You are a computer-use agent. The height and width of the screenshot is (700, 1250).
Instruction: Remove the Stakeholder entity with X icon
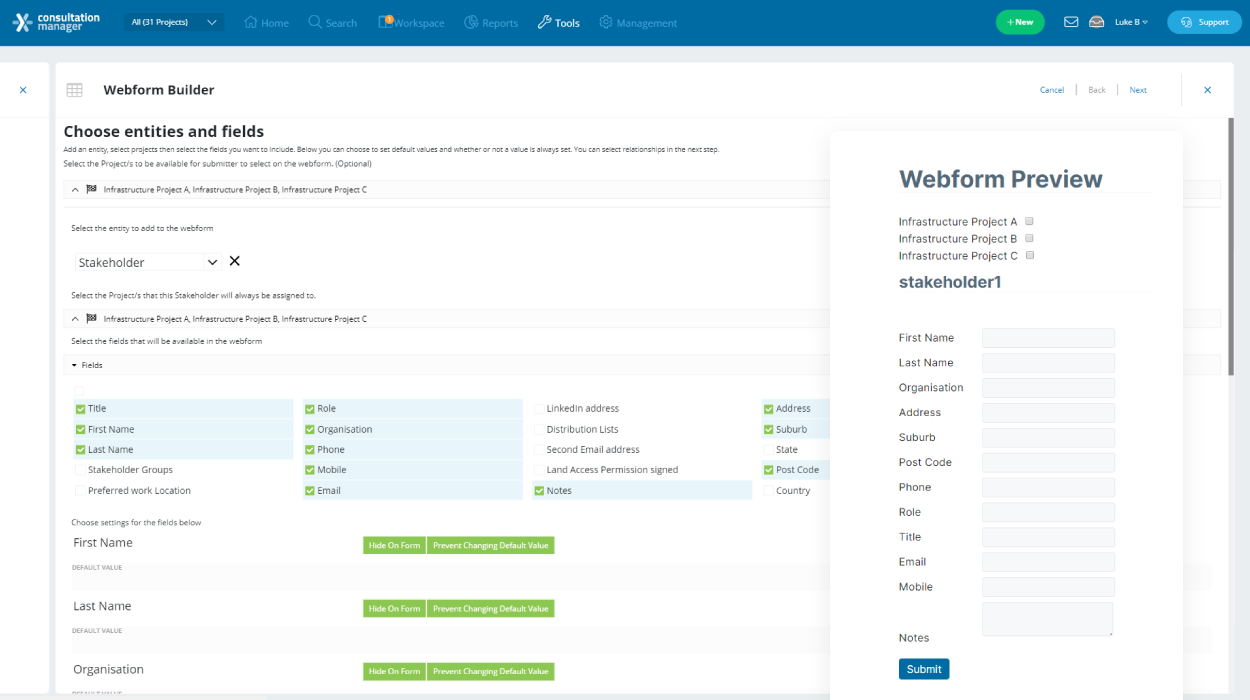pos(235,261)
